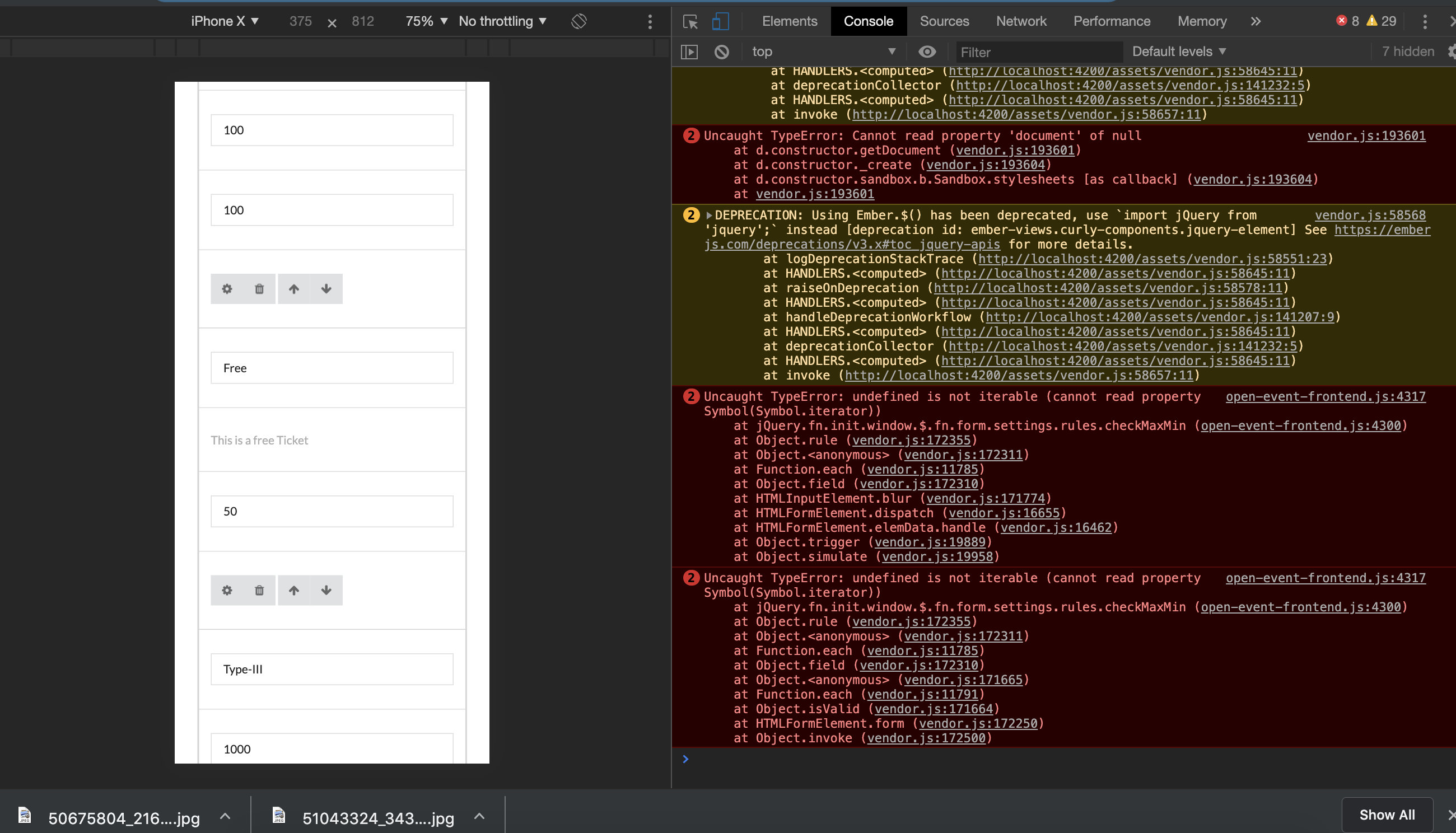Image resolution: width=1456 pixels, height=833 pixels.
Task: Click the rotate device orientation icon
Action: coord(578,21)
